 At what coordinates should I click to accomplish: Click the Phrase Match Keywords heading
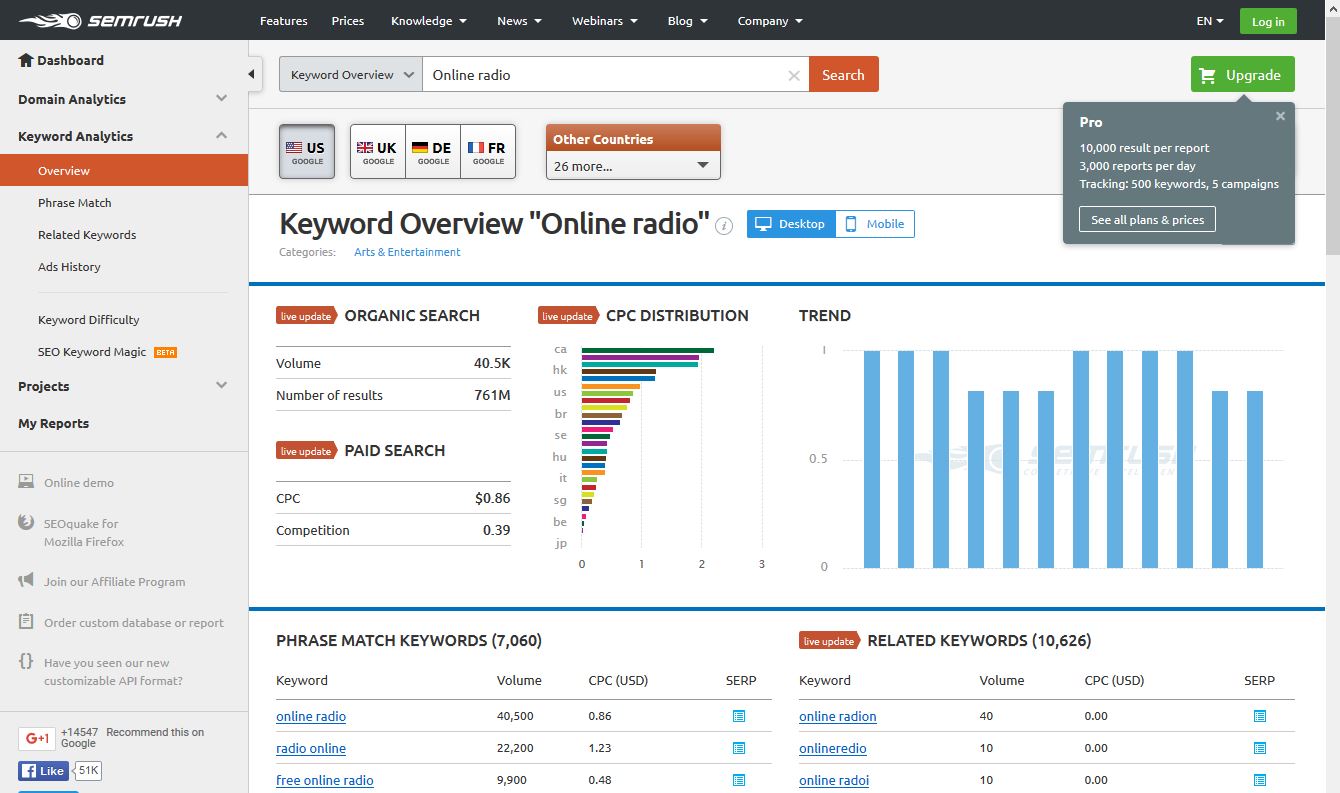click(x=409, y=640)
